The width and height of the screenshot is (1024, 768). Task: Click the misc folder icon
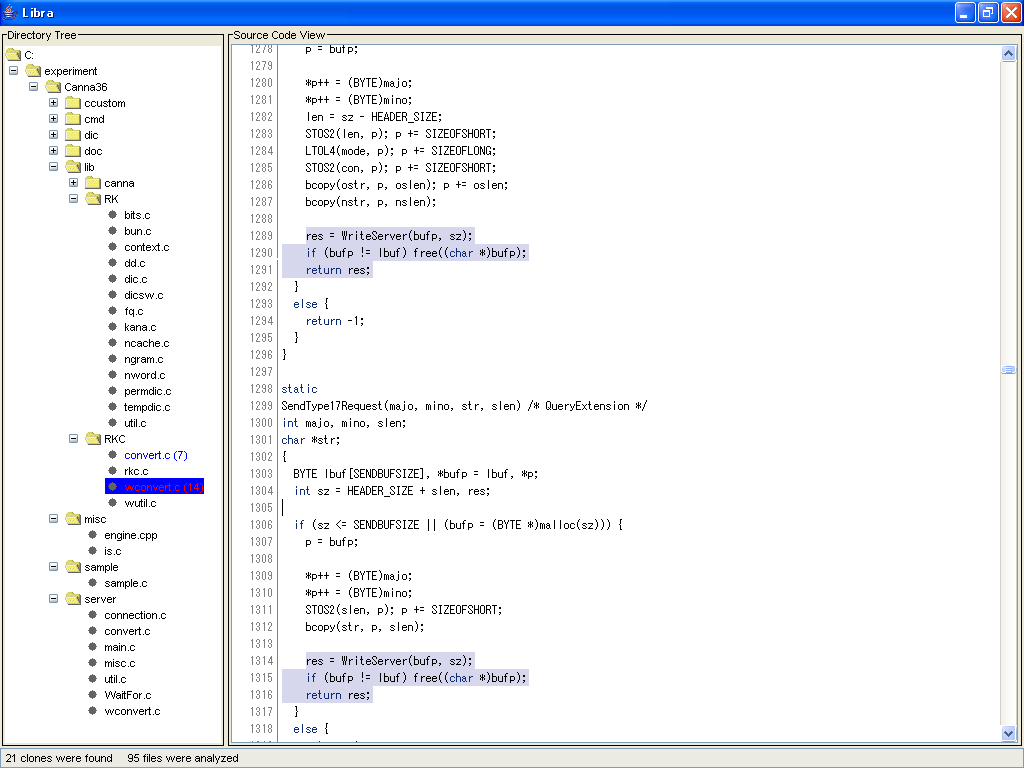tap(72, 519)
